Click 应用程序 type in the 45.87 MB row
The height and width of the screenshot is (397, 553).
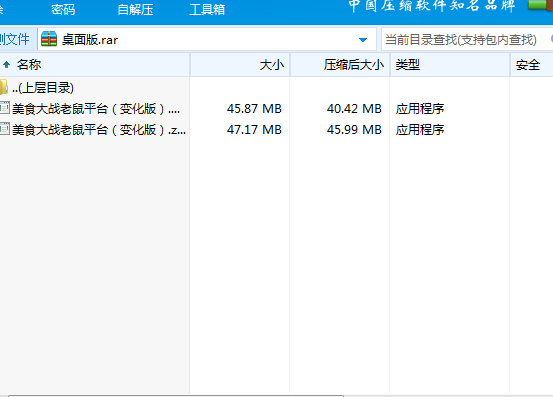(420, 109)
